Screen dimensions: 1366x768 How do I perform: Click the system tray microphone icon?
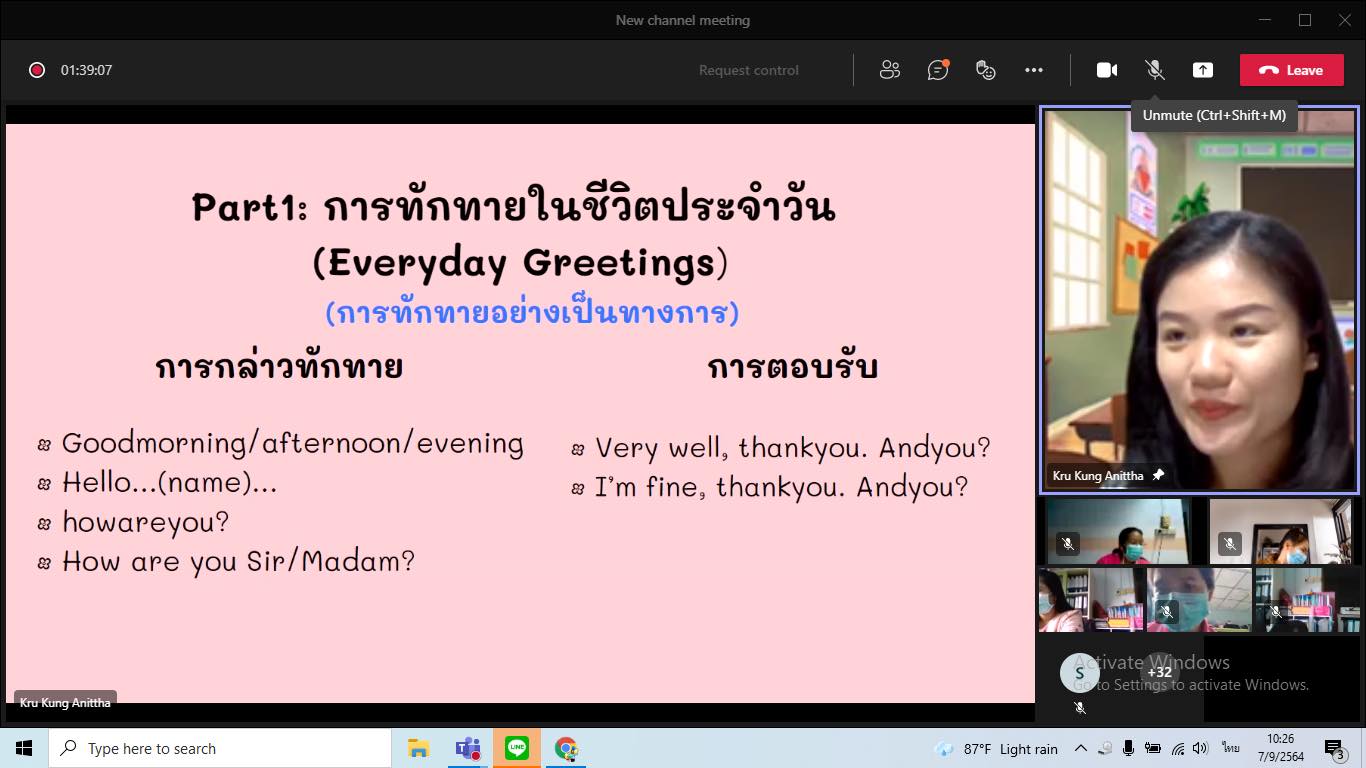point(1128,748)
